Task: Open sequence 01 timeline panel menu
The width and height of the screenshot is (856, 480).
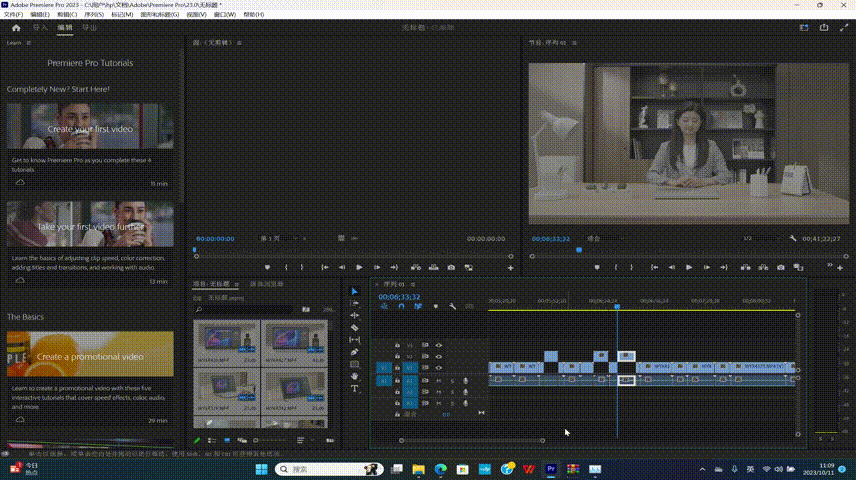Action: point(413,285)
